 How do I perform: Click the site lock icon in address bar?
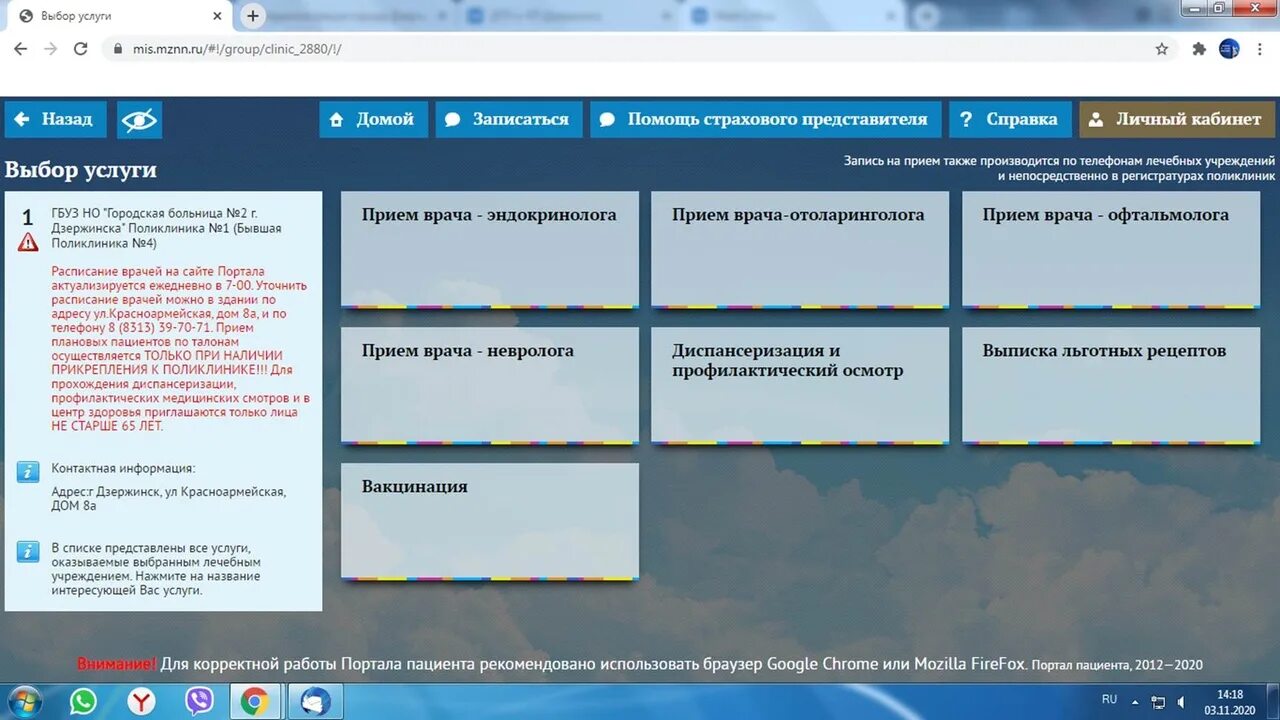(x=117, y=49)
